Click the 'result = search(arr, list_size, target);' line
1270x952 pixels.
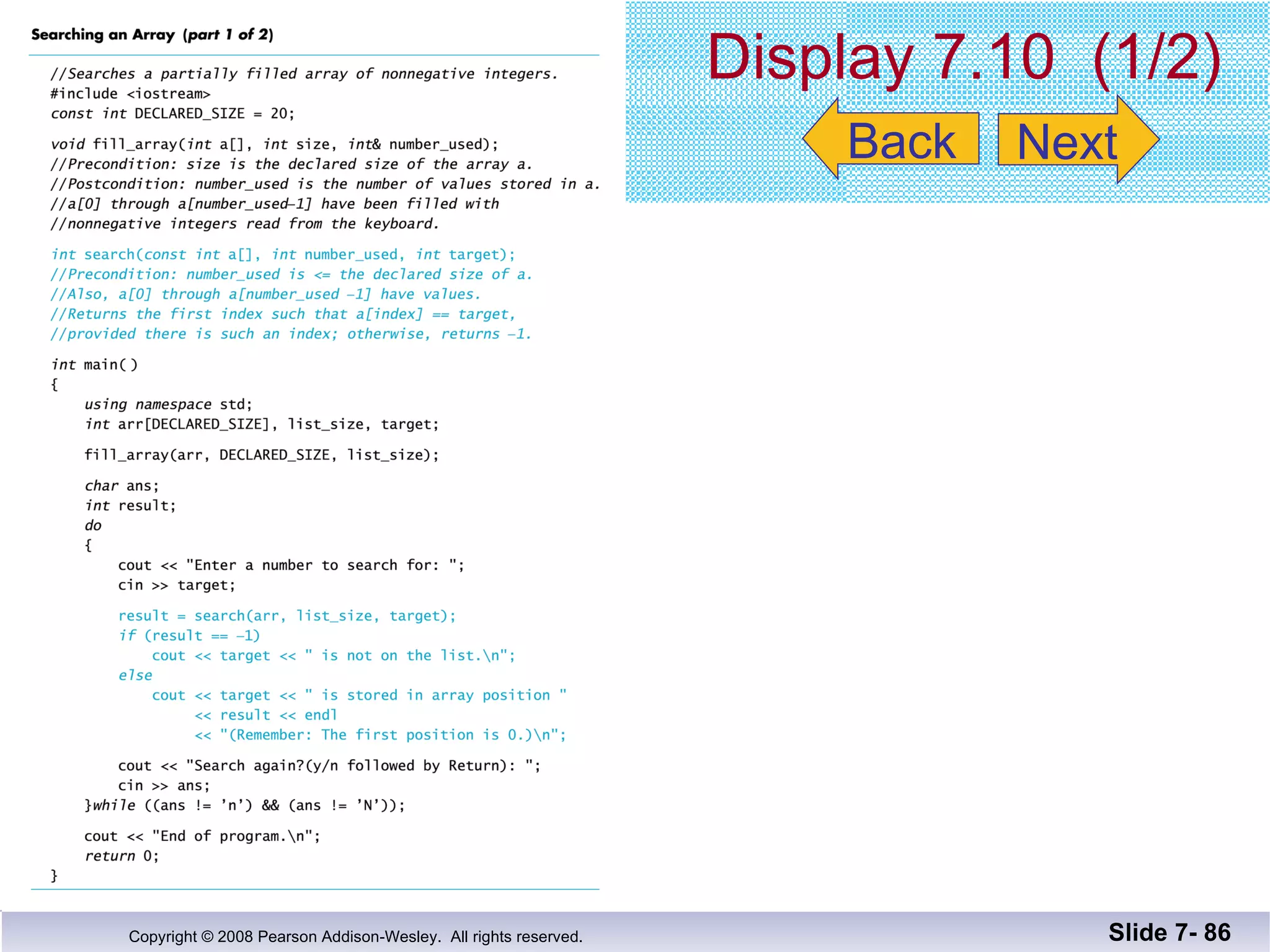click(287, 615)
